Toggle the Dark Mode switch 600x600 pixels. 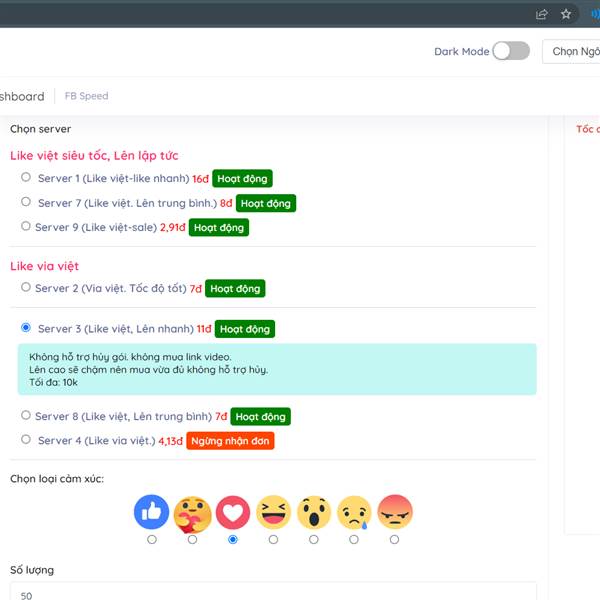511,51
